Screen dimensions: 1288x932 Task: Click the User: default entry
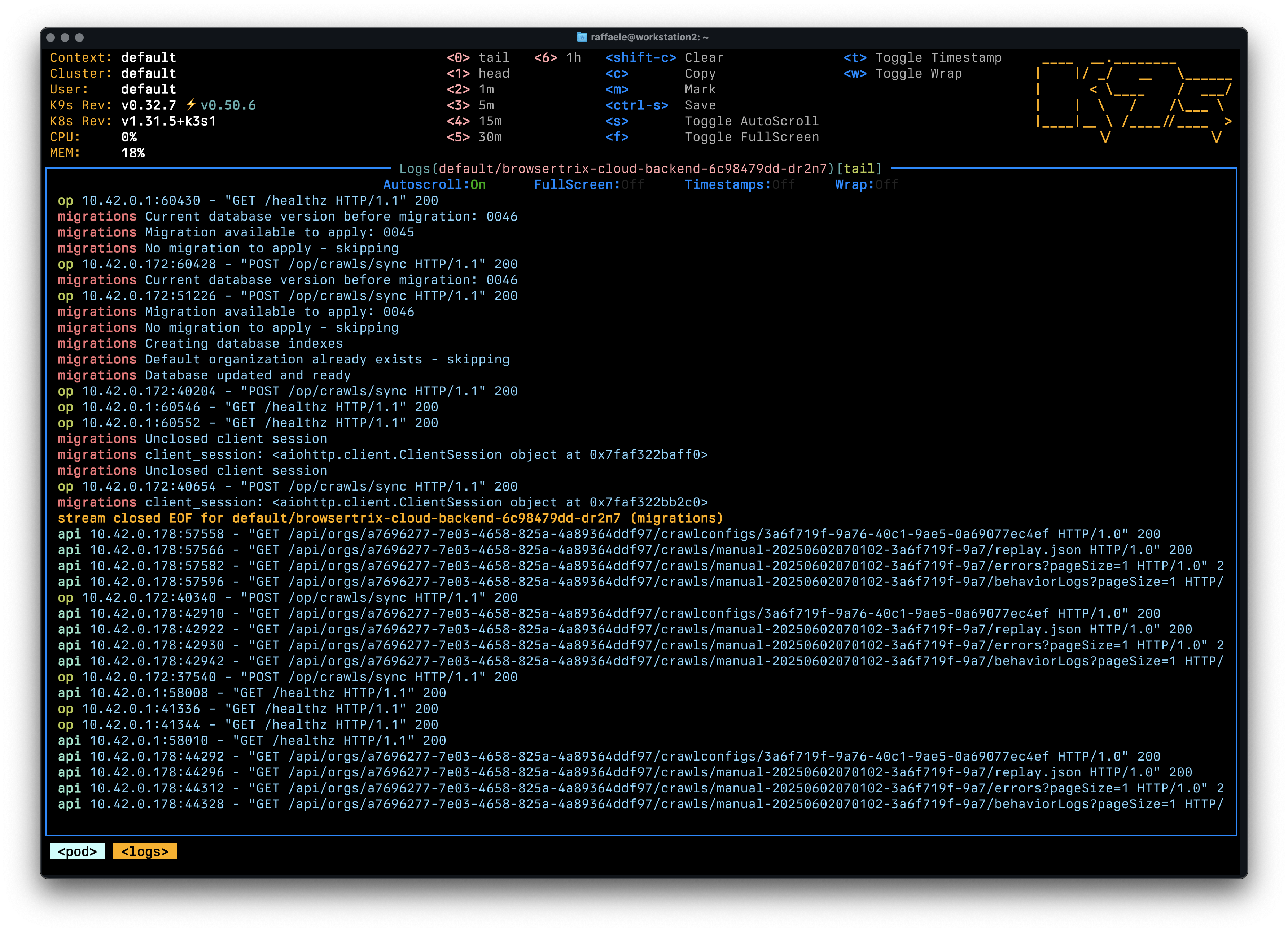pos(113,89)
